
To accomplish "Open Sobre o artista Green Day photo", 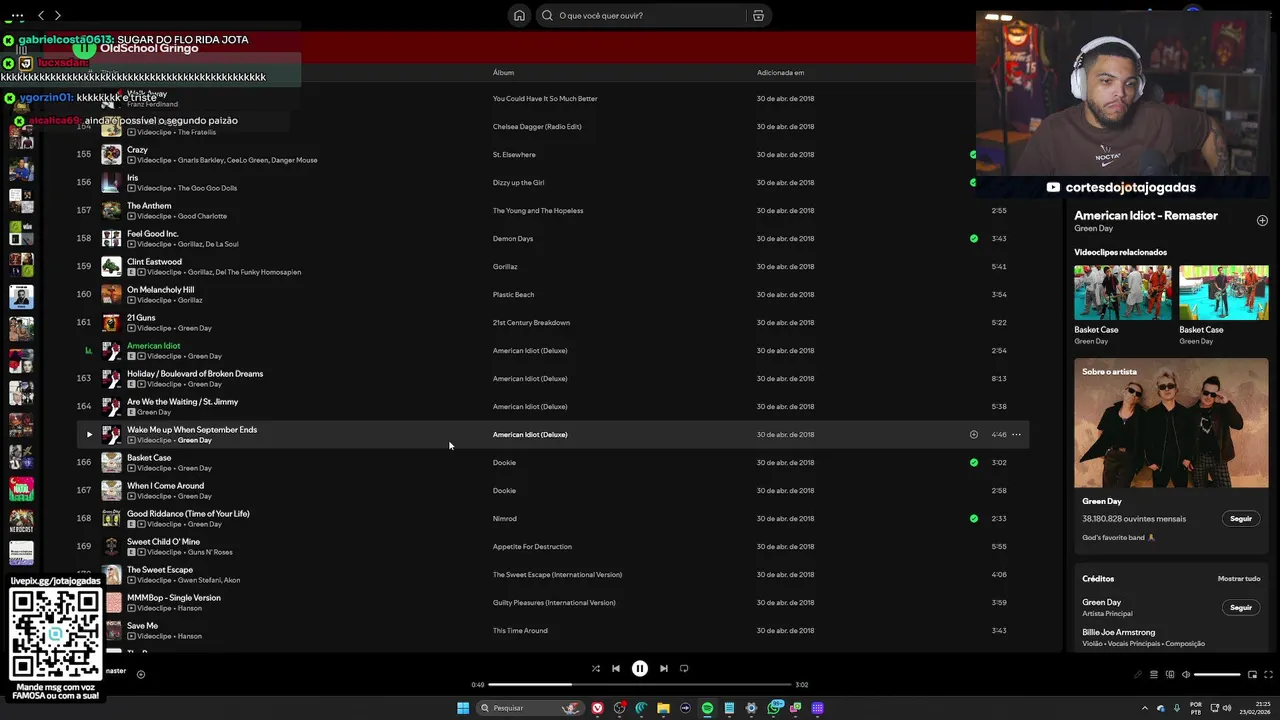I will coord(1171,423).
